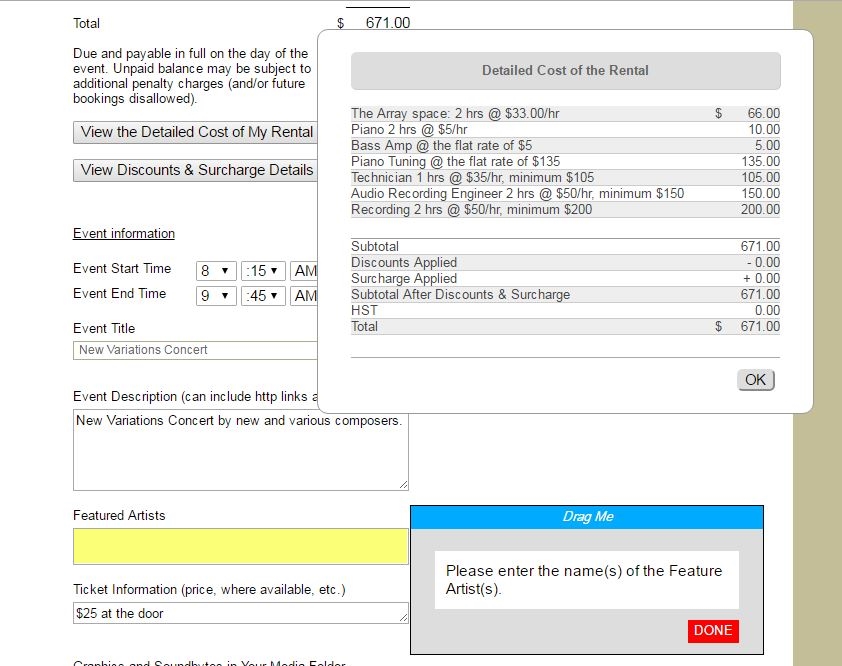Click OK in the Detailed Cost dialog

(756, 380)
